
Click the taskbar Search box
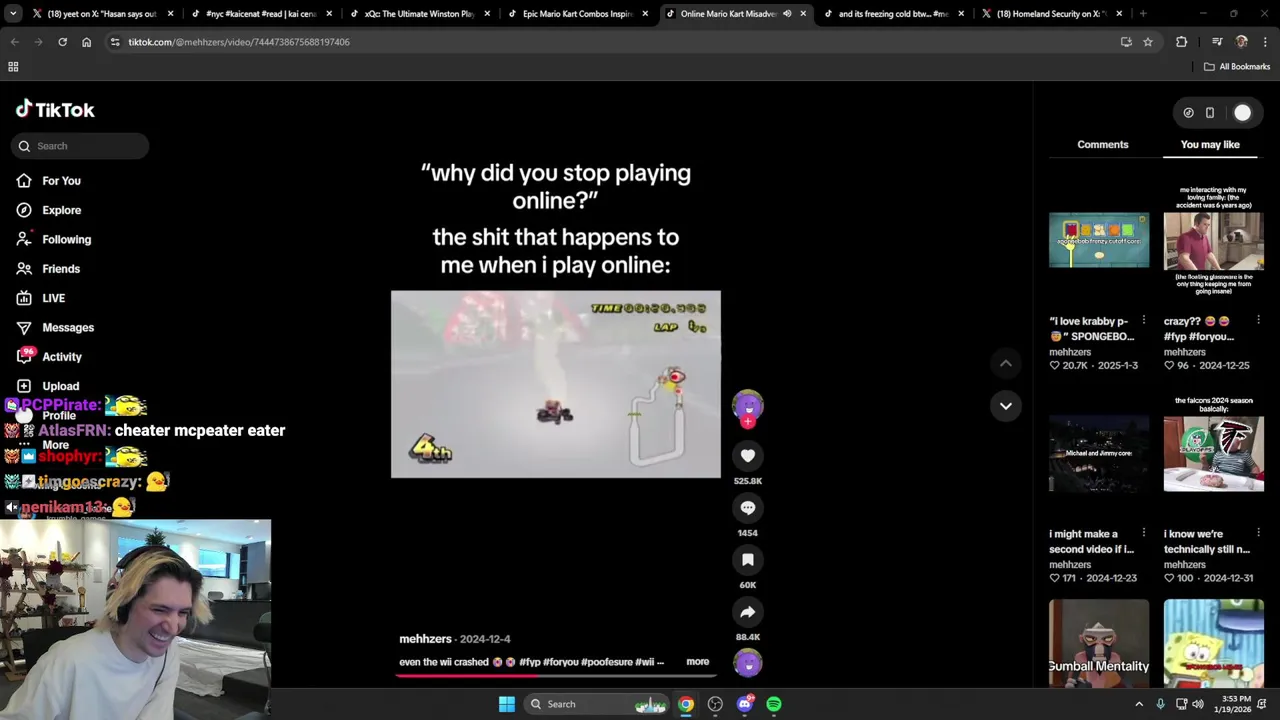(x=597, y=704)
